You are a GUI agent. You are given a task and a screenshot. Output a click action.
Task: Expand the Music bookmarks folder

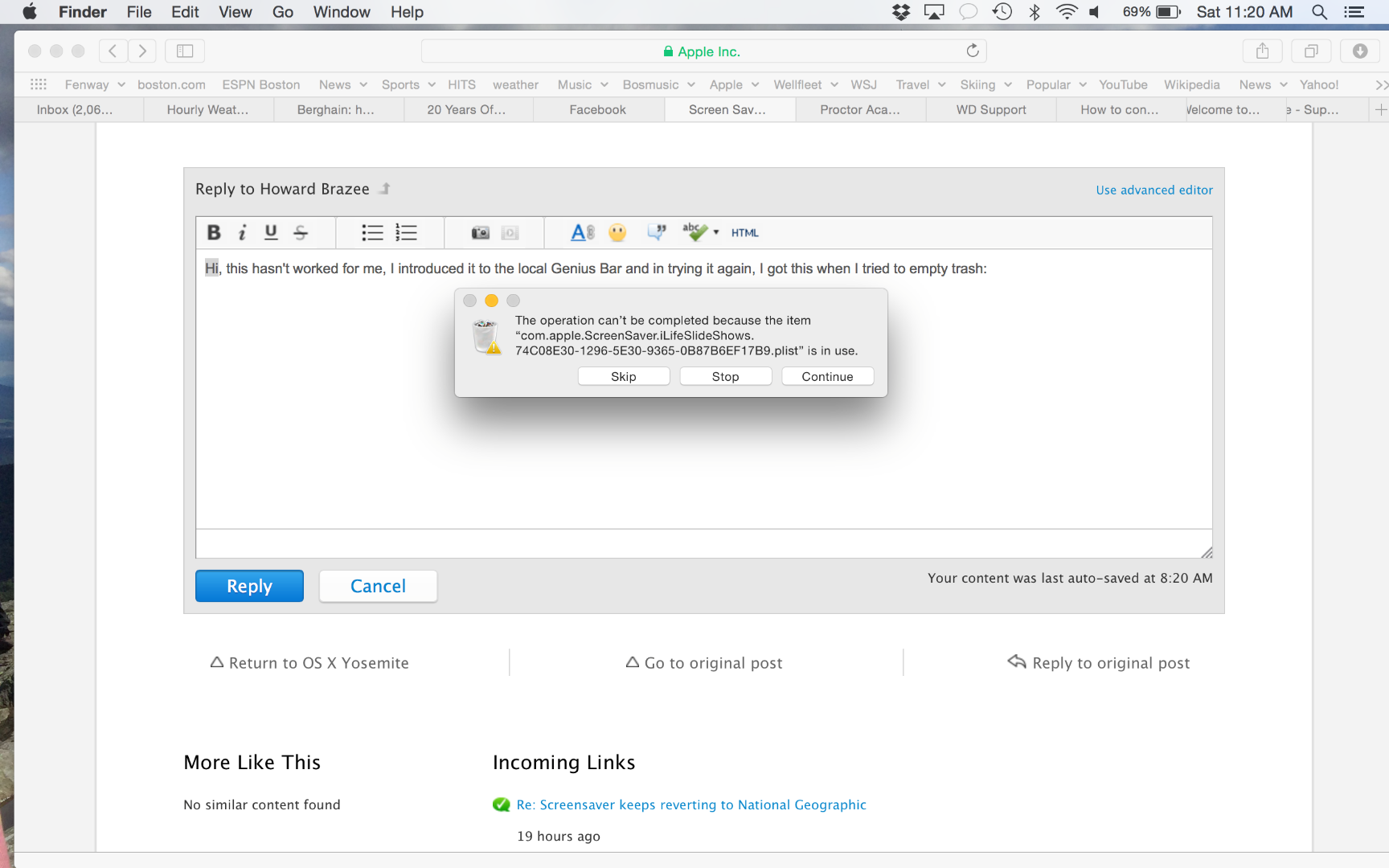(583, 84)
